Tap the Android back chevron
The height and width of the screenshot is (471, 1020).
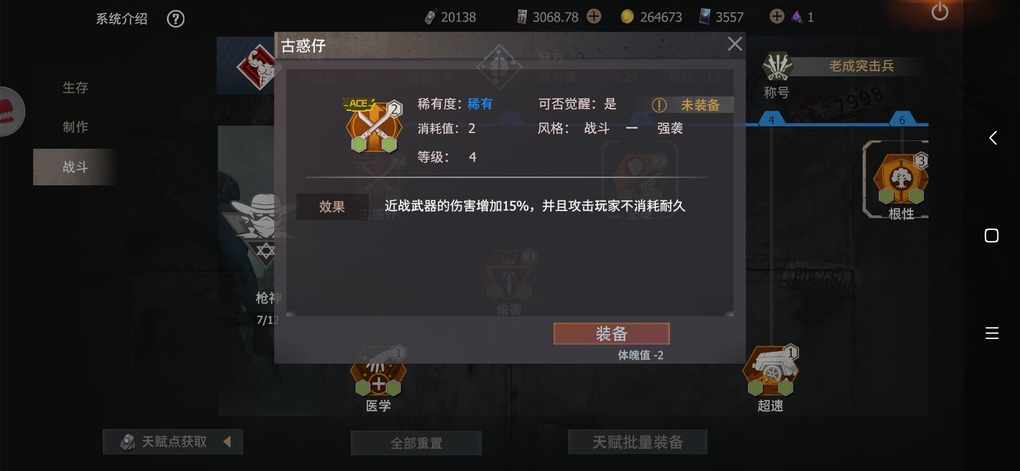(993, 138)
